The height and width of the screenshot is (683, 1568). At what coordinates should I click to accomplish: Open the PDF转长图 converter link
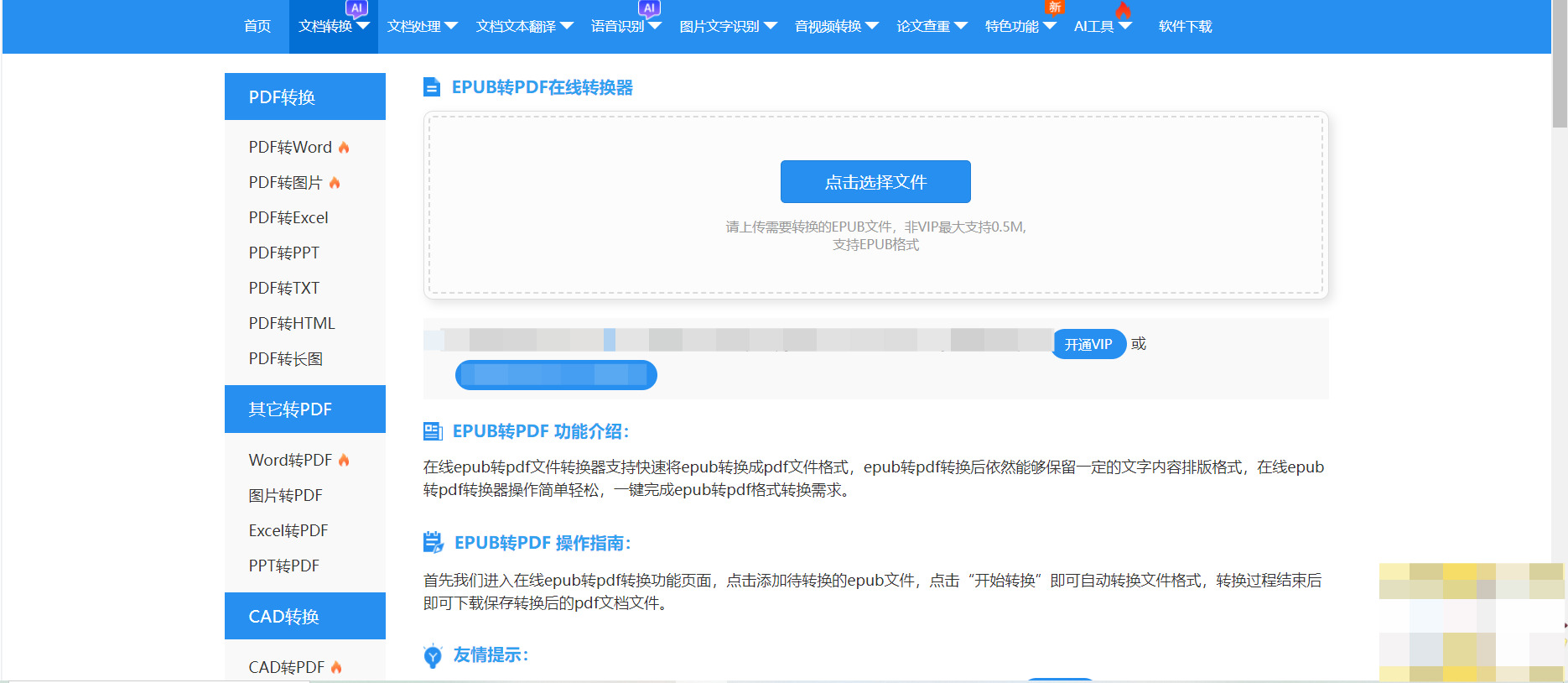285,359
